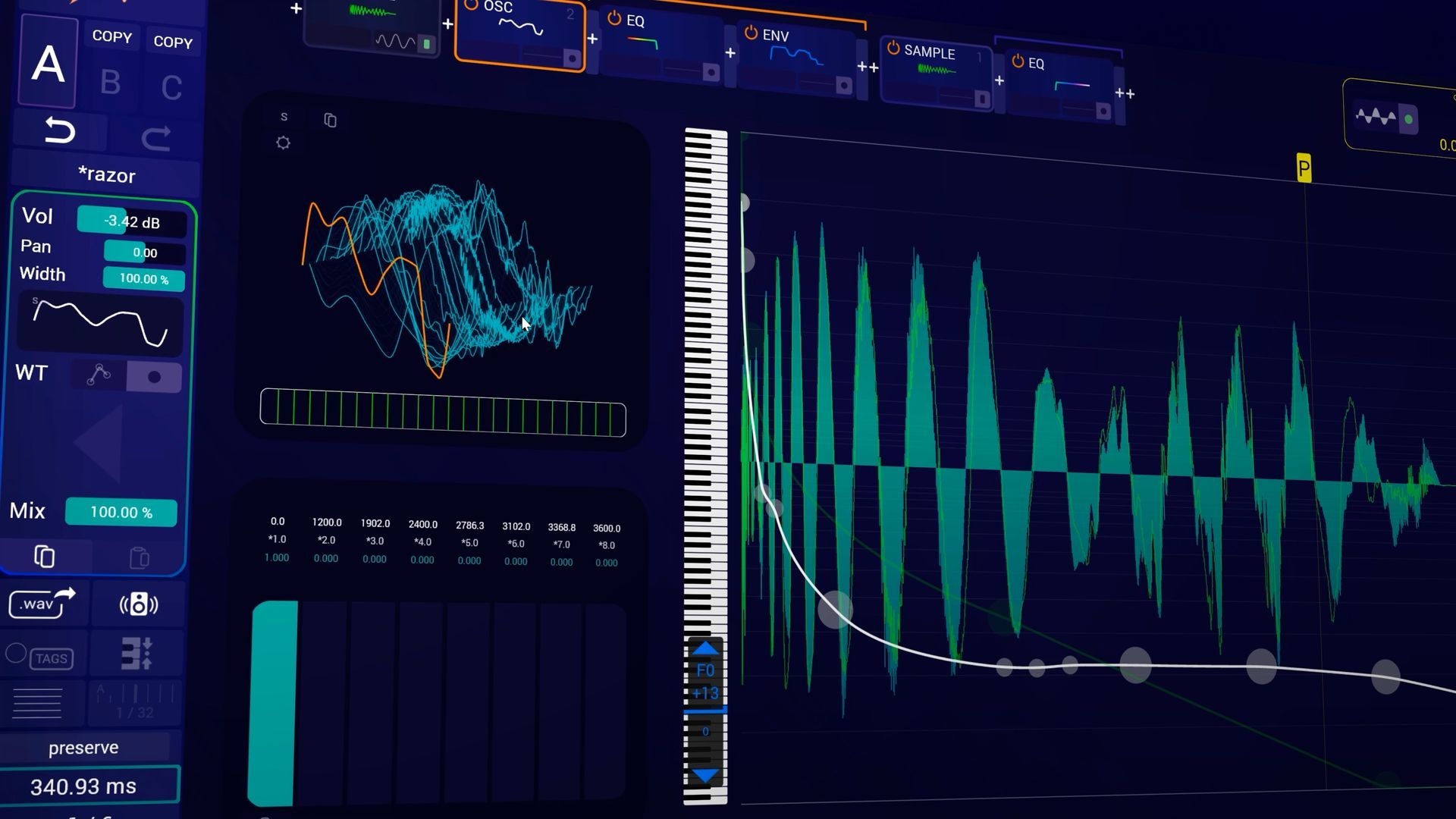Add a module between SAMPLE and last EQ
1456x819 pixels.
tap(999, 80)
